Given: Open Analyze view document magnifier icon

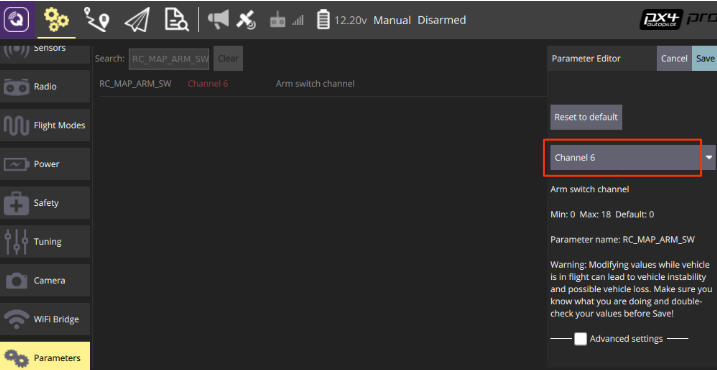Looking at the screenshot, I should [177, 20].
